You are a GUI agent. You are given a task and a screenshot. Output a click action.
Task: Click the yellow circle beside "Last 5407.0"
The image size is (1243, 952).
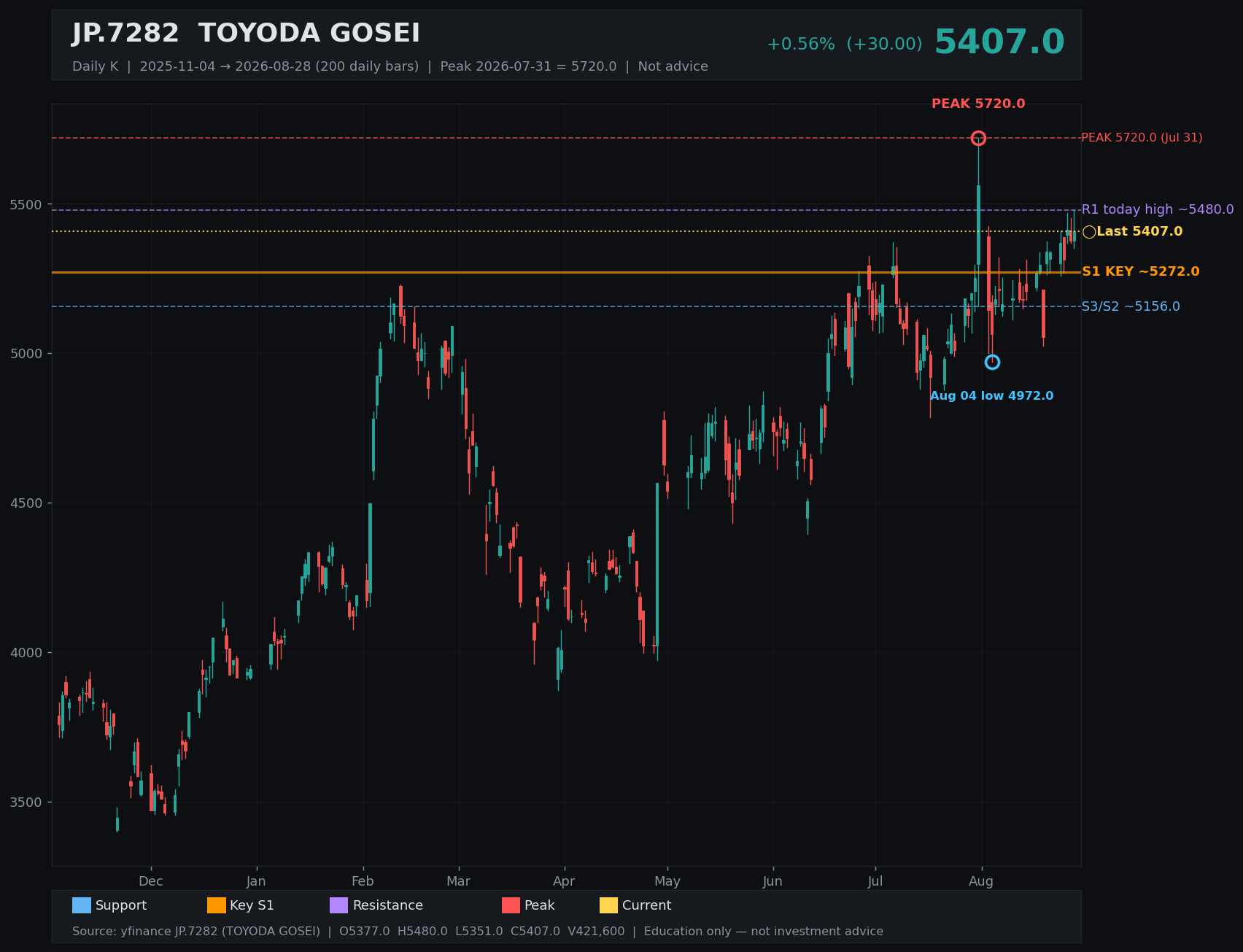point(1089,232)
